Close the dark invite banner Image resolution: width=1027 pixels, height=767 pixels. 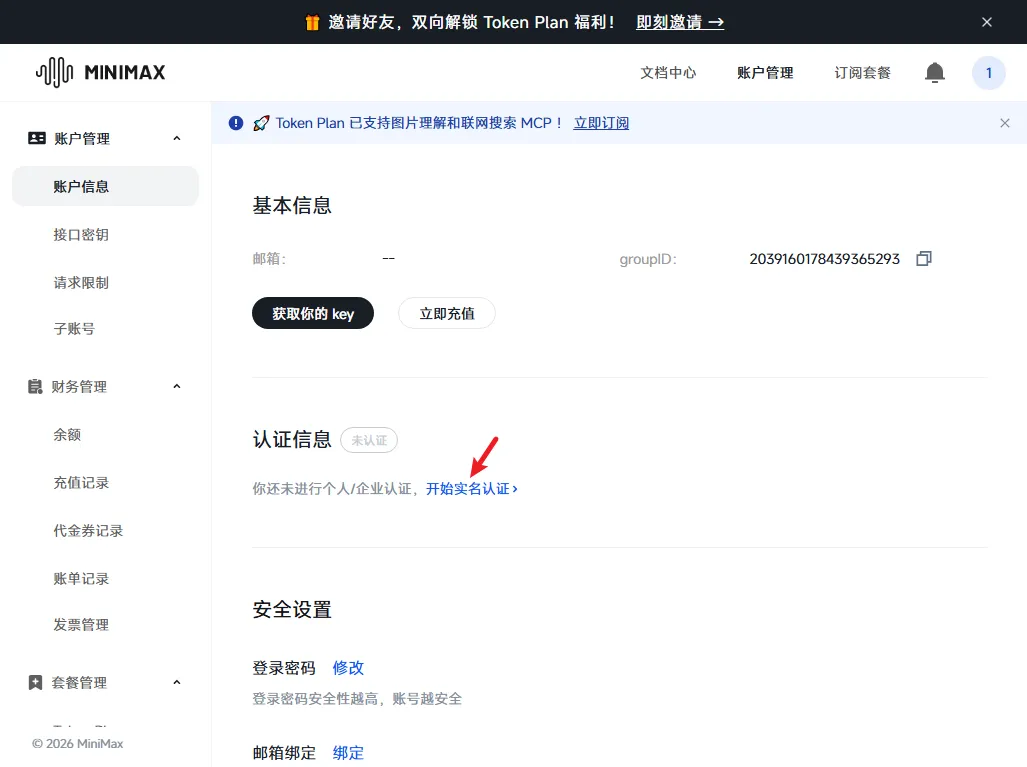tap(986, 22)
